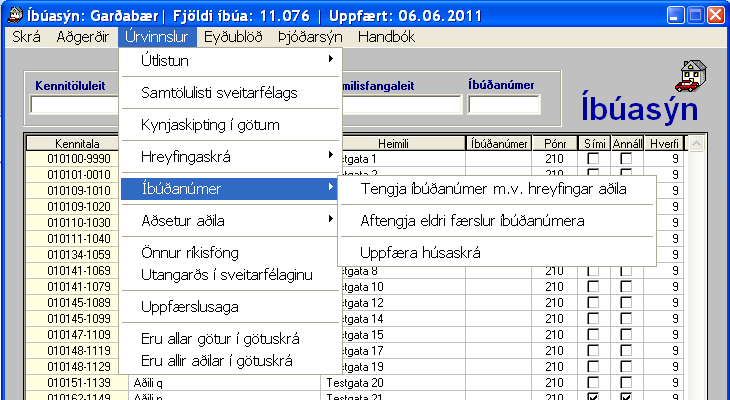Image resolution: width=730 pixels, height=400 pixels.
Task: Click the title bar application icon
Action: point(15,15)
